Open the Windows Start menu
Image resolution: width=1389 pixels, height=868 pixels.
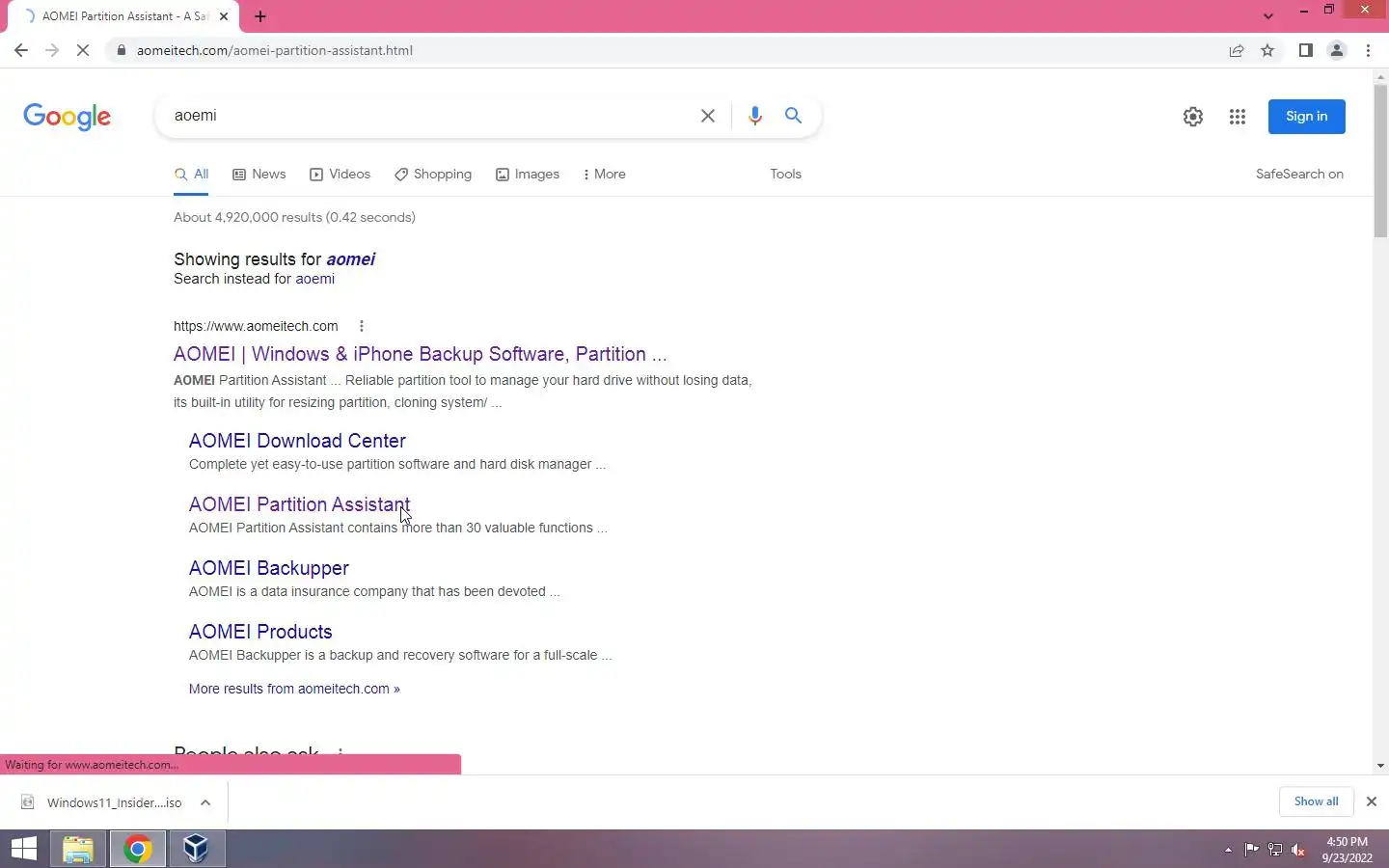[24, 849]
